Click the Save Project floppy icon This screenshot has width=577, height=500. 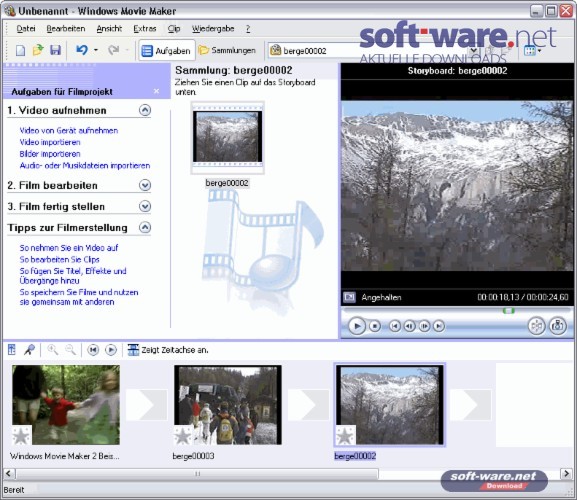coord(55,50)
